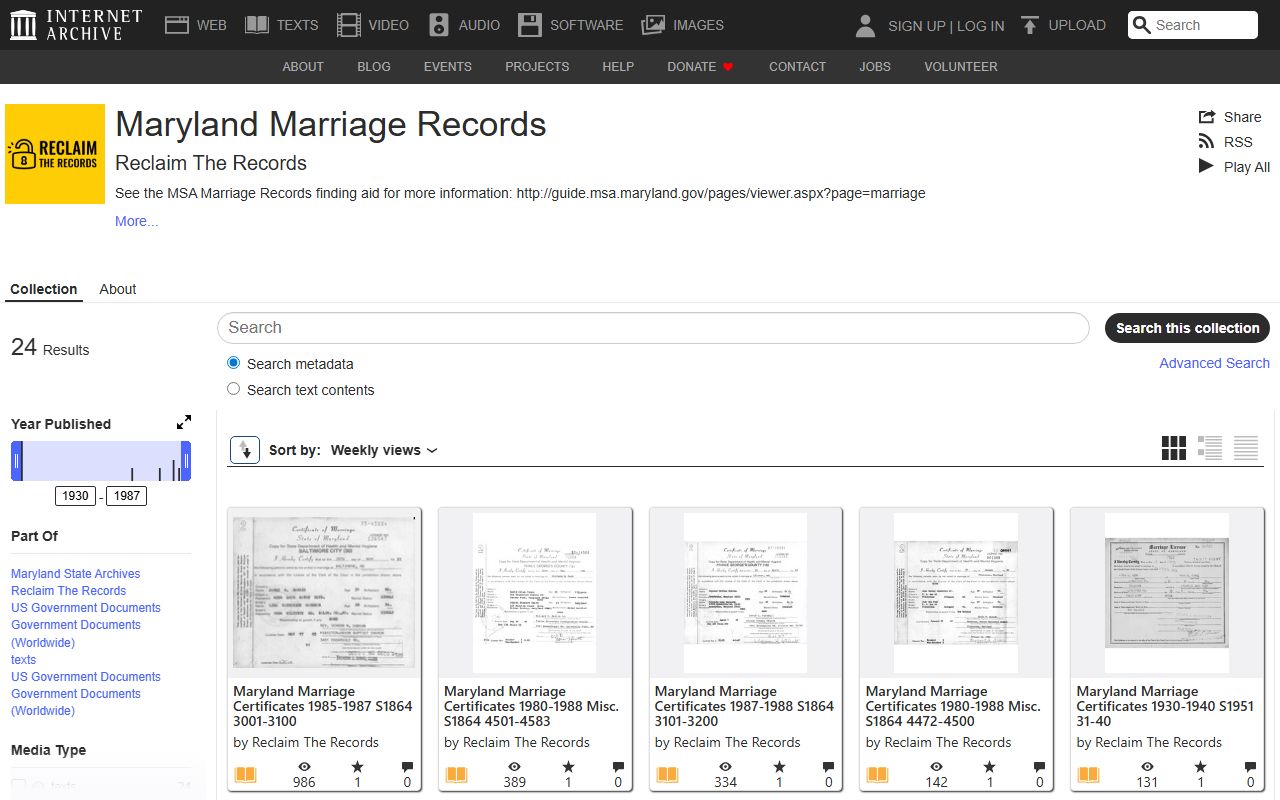Open JOBS in the navigation bar
The height and width of the screenshot is (800, 1280).
point(875,66)
